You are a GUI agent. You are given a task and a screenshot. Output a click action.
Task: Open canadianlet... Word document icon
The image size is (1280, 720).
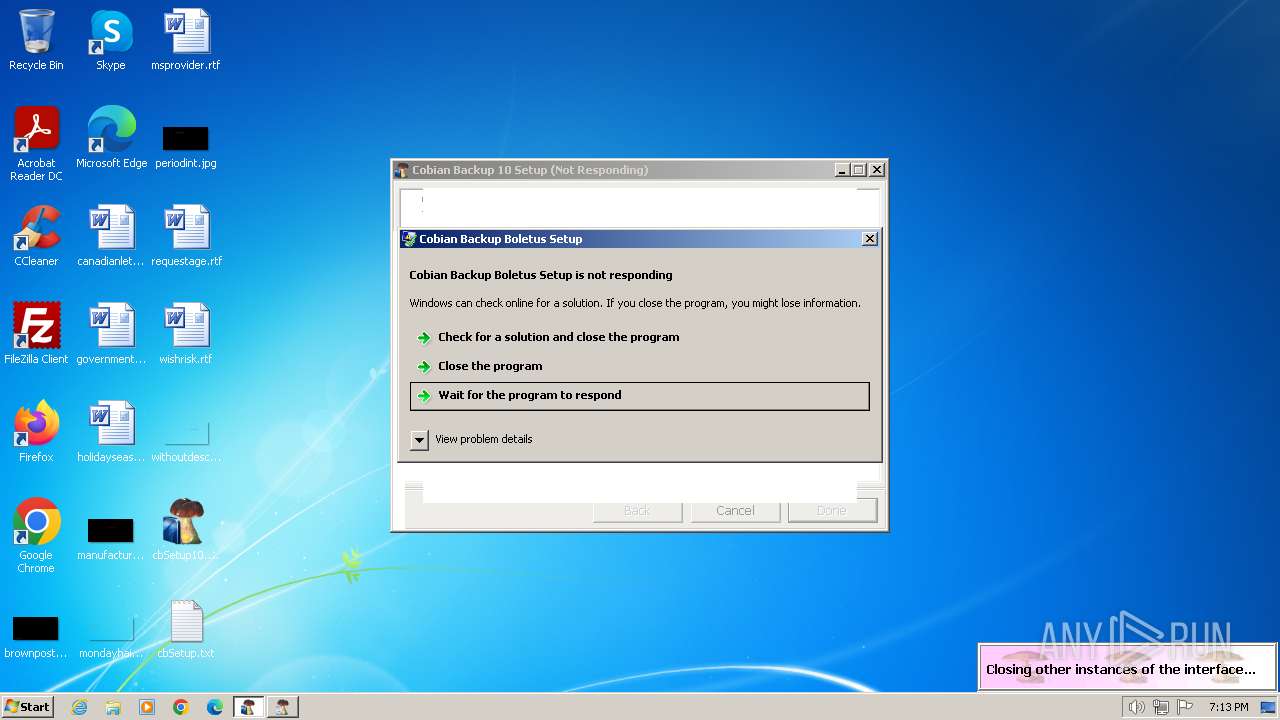[x=111, y=236]
